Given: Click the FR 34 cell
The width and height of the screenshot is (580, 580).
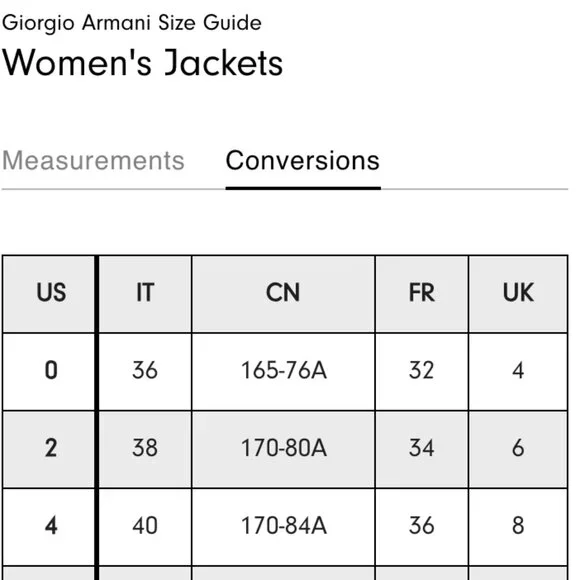Looking at the screenshot, I should (x=422, y=449).
